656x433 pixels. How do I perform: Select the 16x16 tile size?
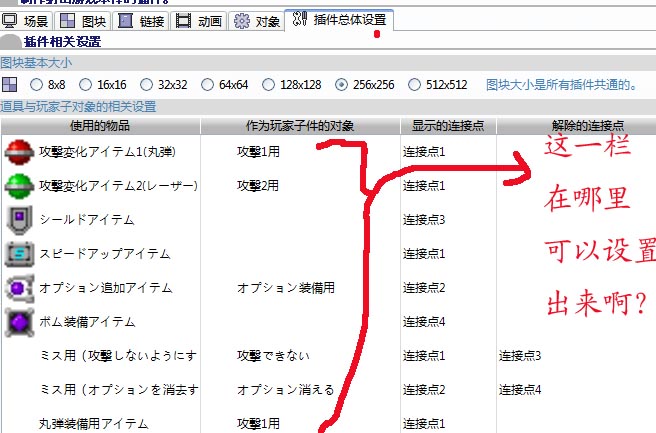tap(103, 85)
